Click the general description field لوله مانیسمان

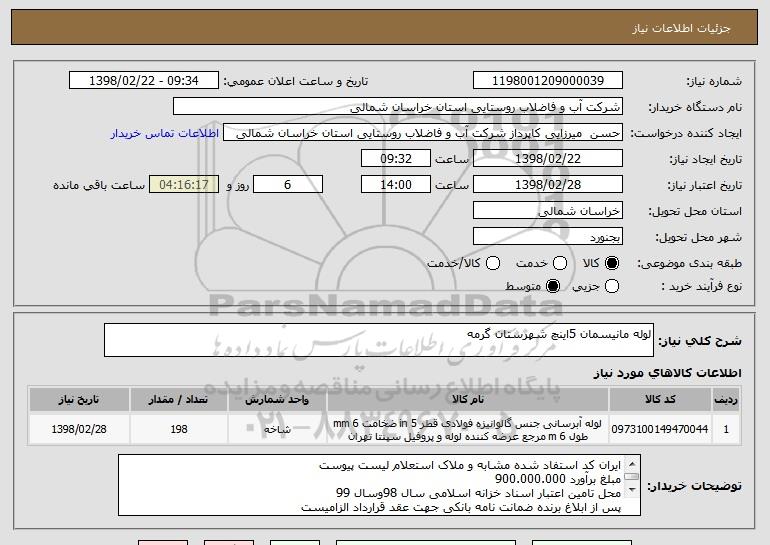(x=379, y=340)
